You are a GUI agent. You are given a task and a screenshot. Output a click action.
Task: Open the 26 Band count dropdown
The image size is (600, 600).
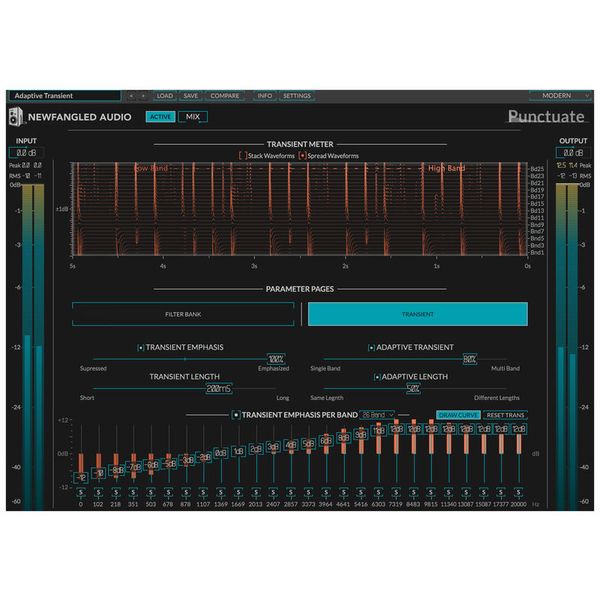[x=377, y=415]
